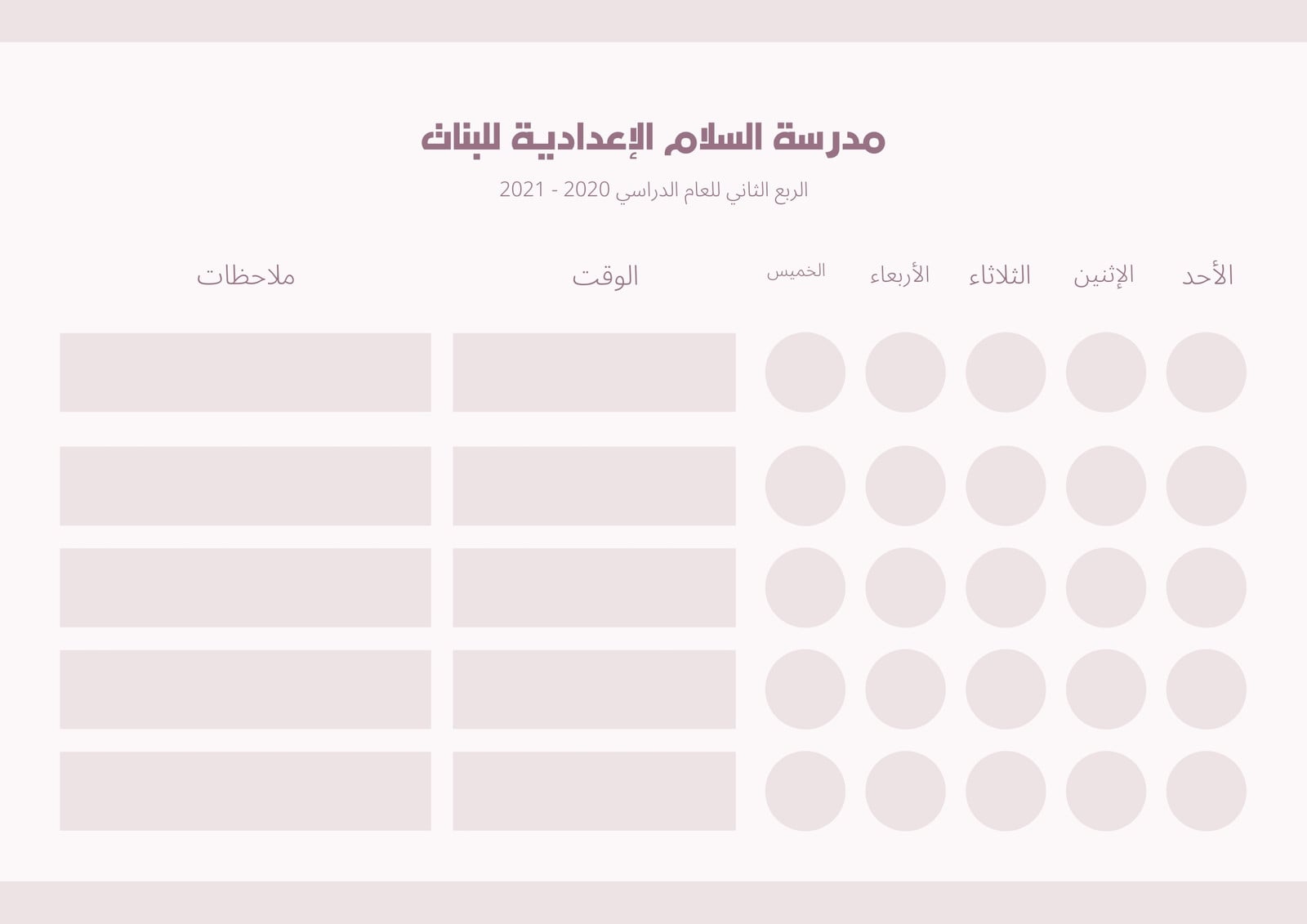Viewport: 1307px width, 924px height.
Task: Select the second-row circle under الثلاثاء
Action: [x=1006, y=485]
